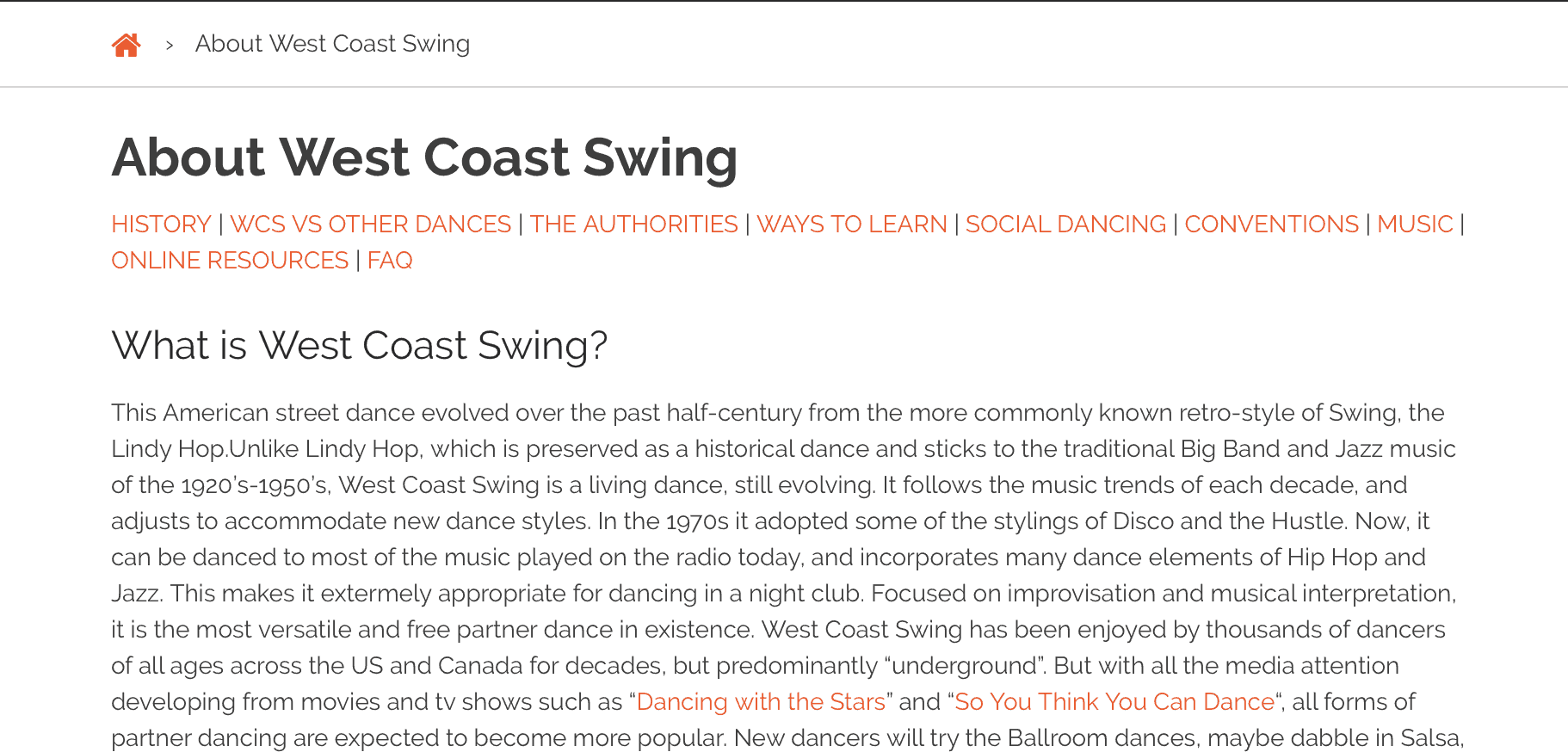This screenshot has height=752, width=1568.
Task: Open the MUSIC section link
Action: click(x=1415, y=224)
